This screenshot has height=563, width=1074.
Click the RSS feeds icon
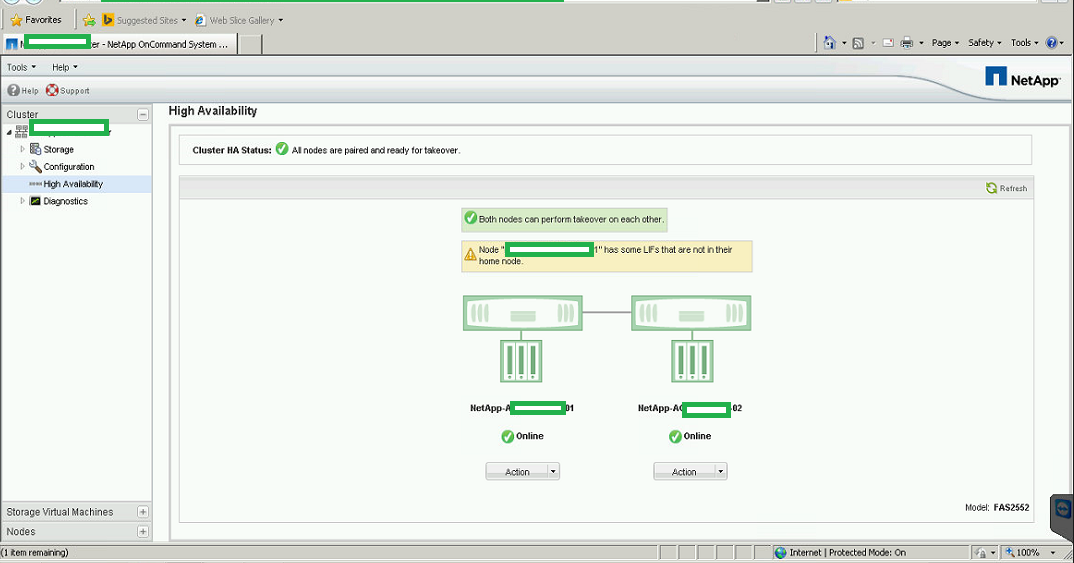tap(858, 43)
